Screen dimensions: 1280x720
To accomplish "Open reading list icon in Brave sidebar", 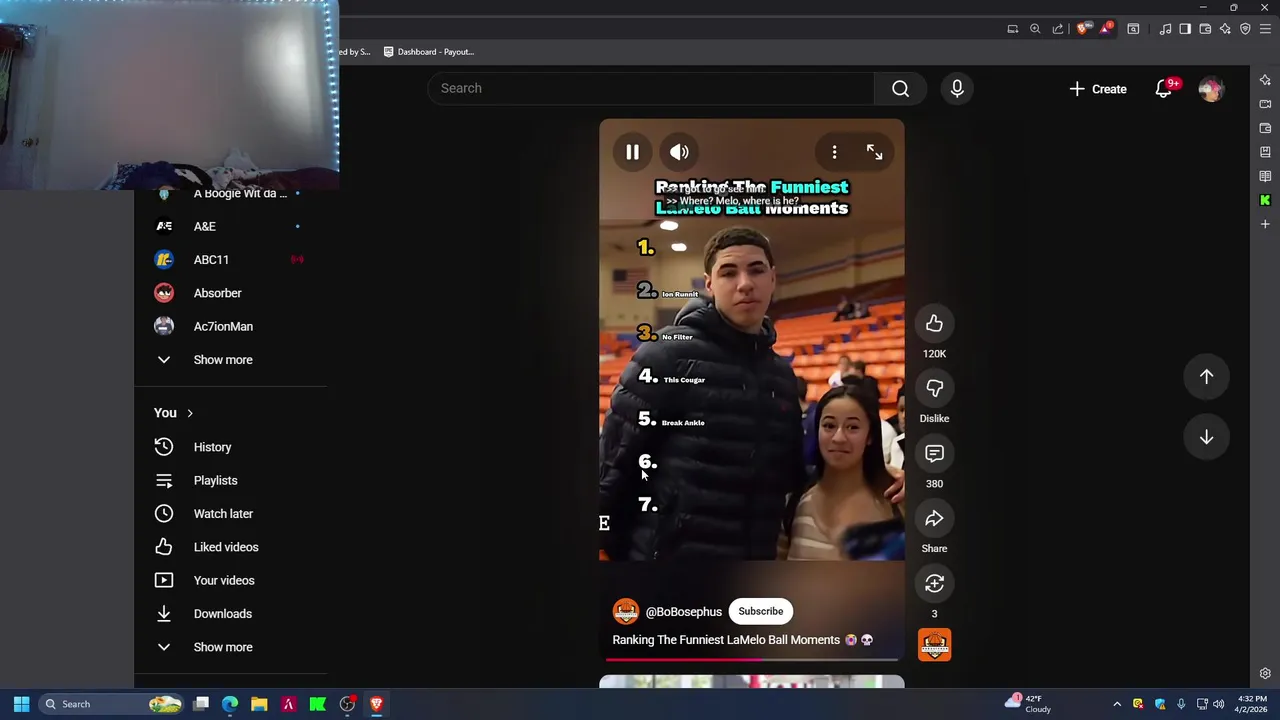I will (1265, 176).
